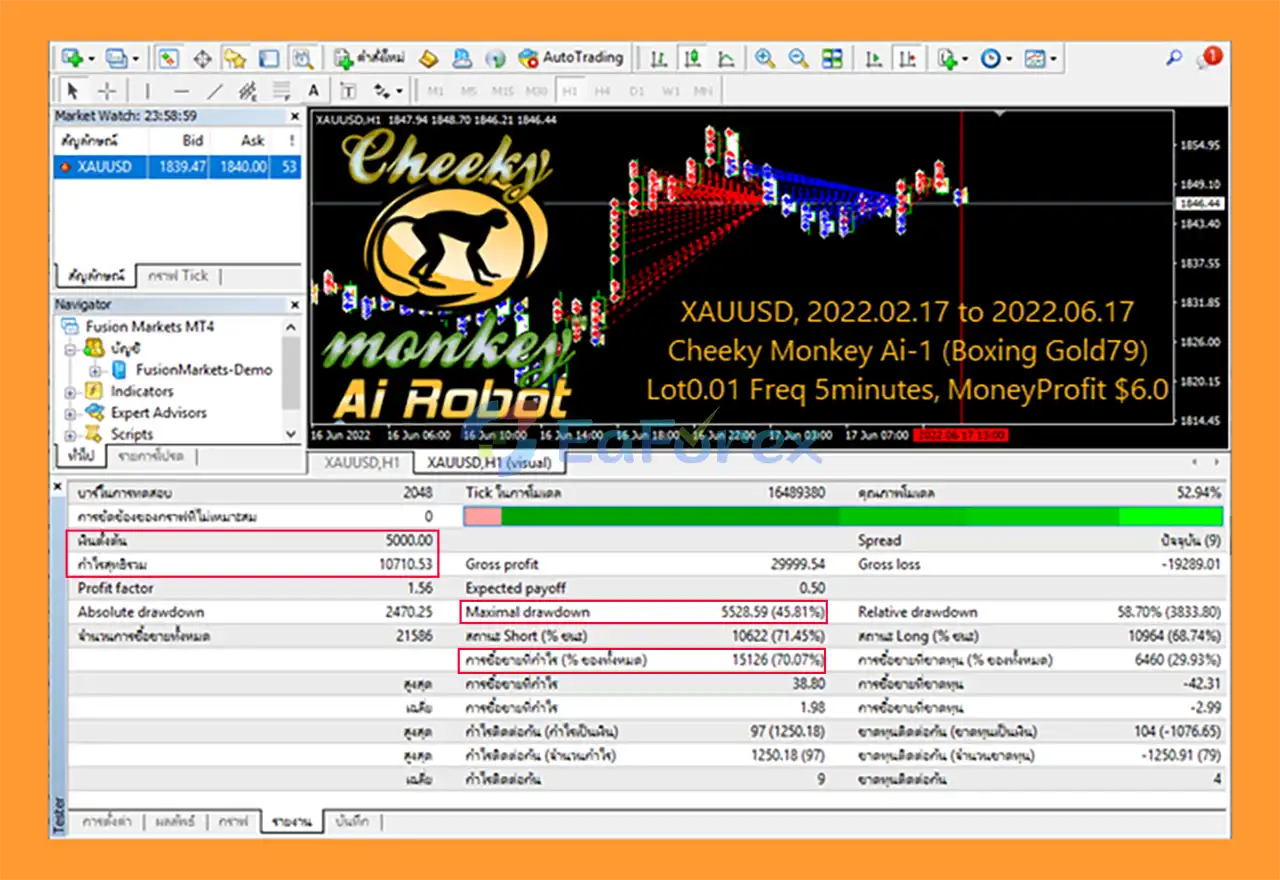Viewport: 1280px width, 880px height.
Task: Toggle the chart shift button
Action: point(908,59)
